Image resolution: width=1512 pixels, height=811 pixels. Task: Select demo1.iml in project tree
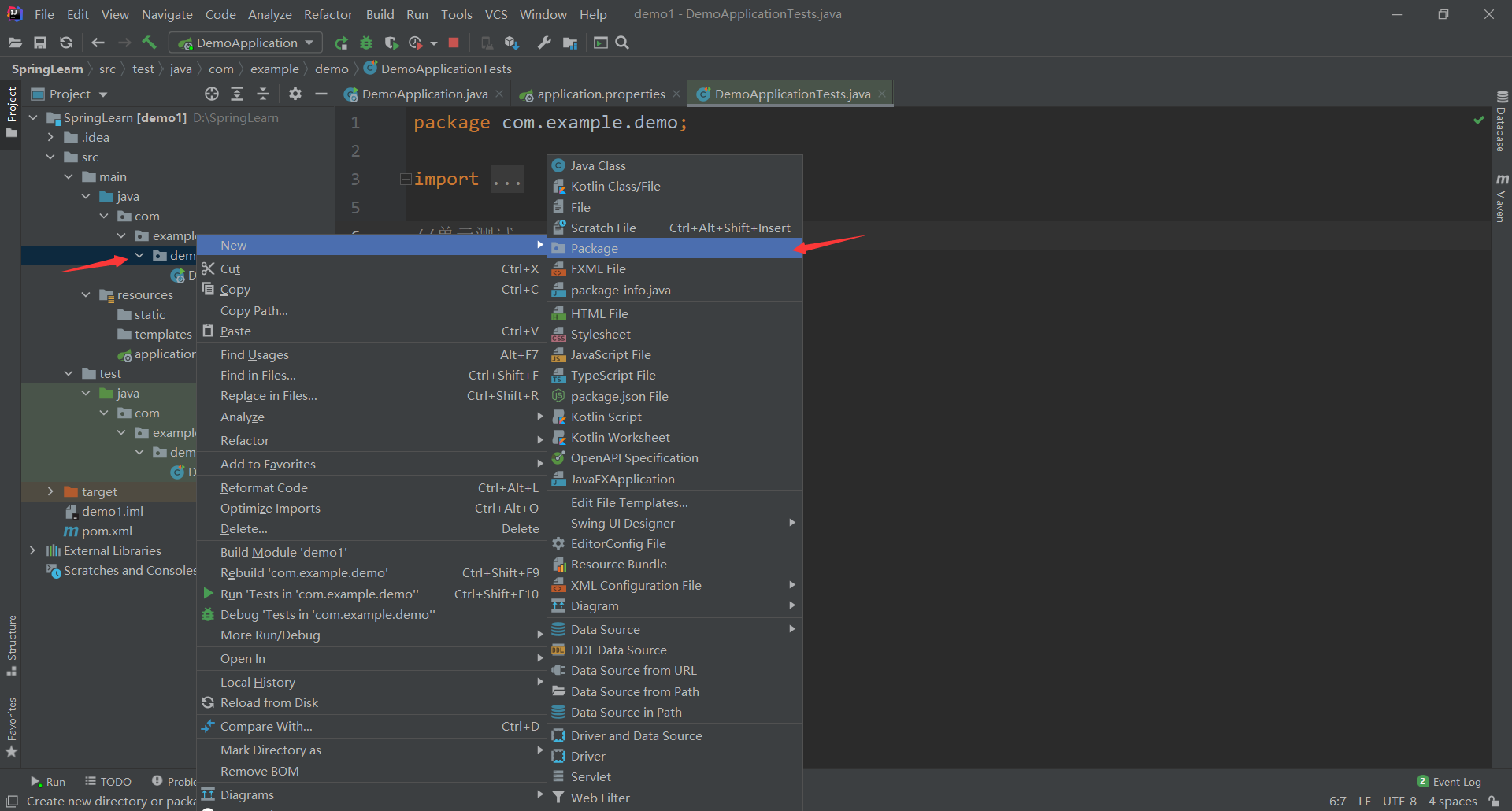point(104,511)
